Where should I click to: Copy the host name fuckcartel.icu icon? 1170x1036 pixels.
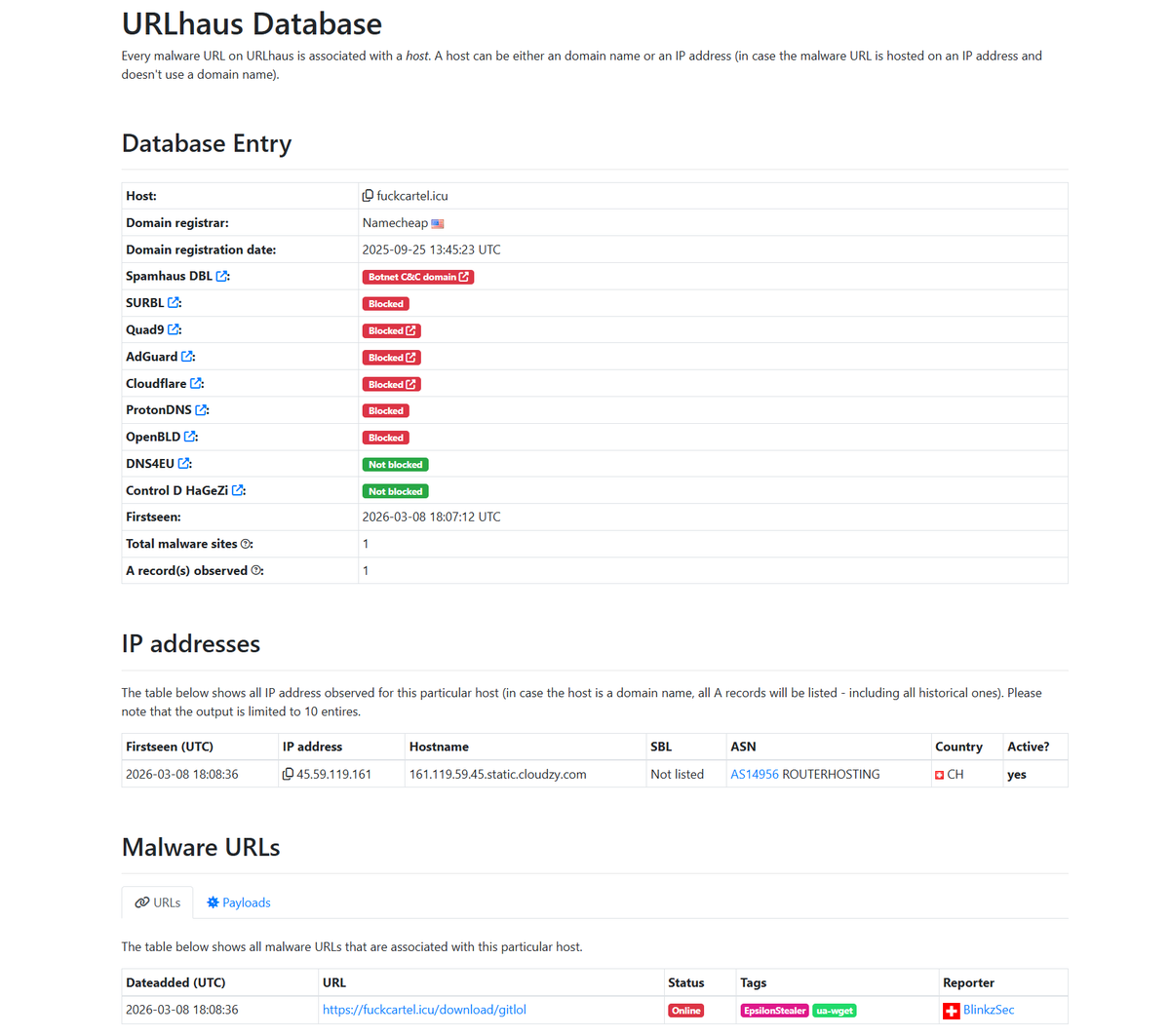pyautogui.click(x=368, y=196)
